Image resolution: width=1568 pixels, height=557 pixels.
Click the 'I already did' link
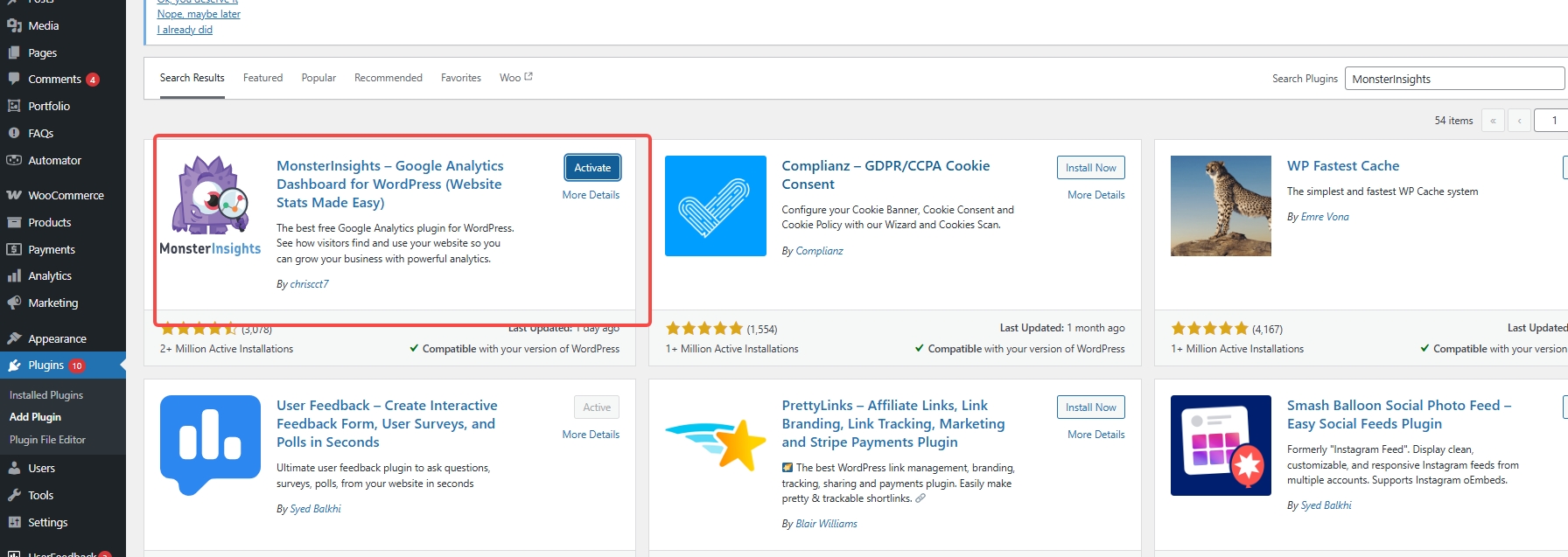click(185, 30)
